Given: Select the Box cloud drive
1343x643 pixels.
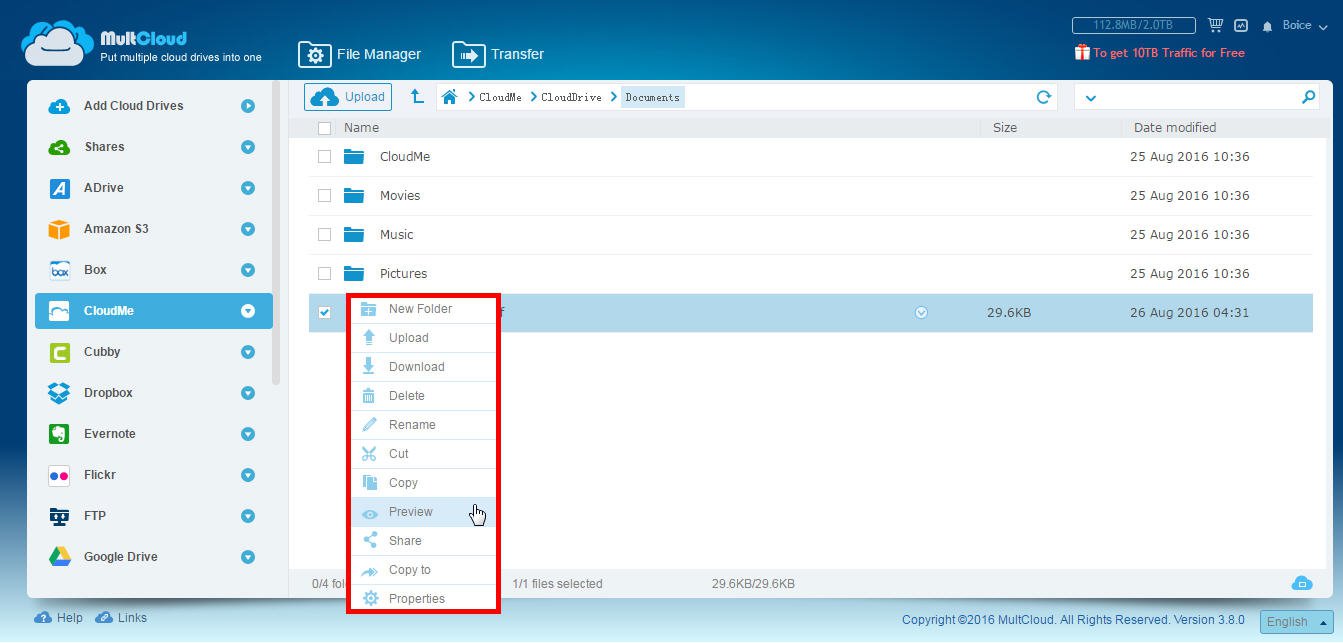Looking at the screenshot, I should [95, 270].
